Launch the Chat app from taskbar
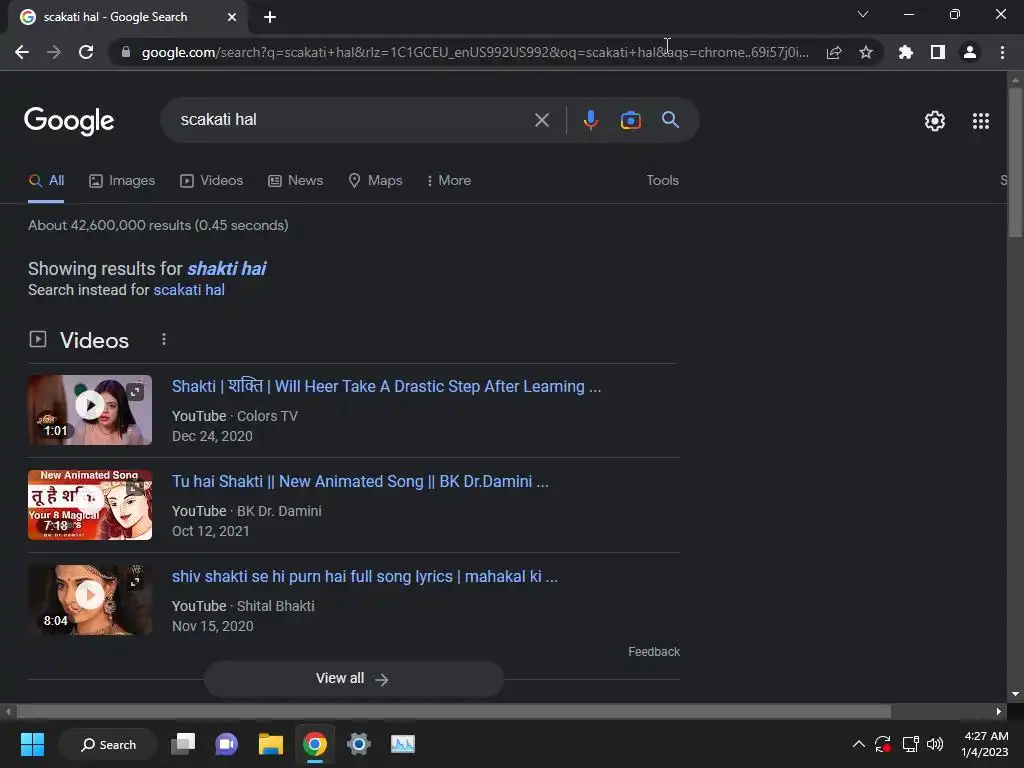Viewport: 1024px width, 768px height. point(227,744)
